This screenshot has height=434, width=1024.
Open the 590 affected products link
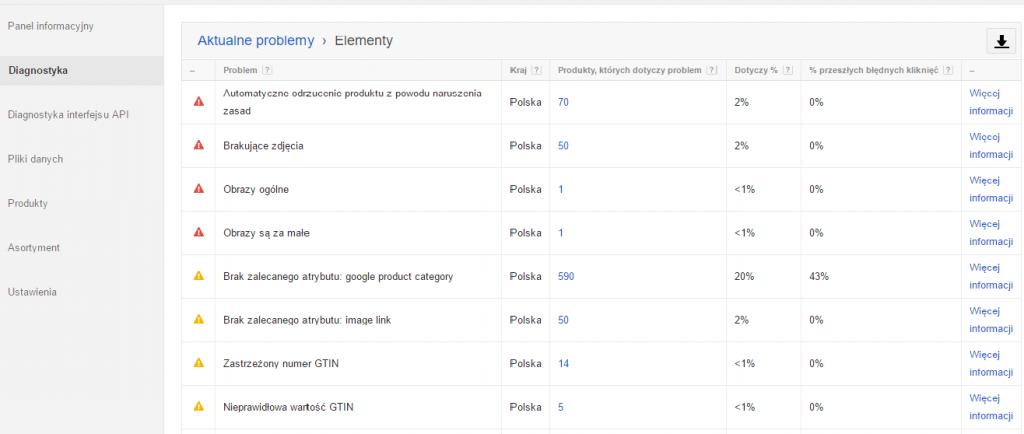[x=566, y=277]
